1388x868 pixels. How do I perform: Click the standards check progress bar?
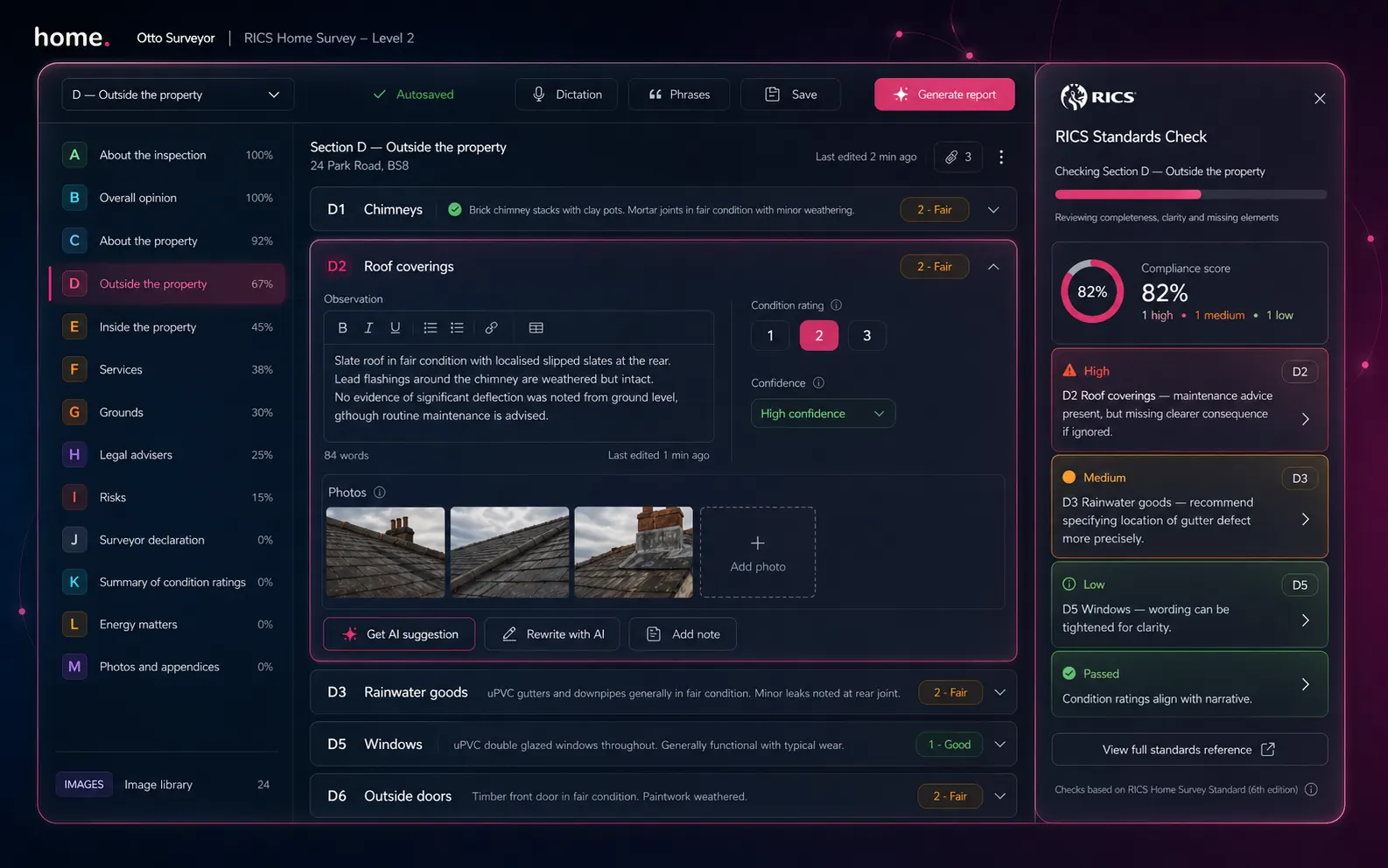click(1190, 194)
